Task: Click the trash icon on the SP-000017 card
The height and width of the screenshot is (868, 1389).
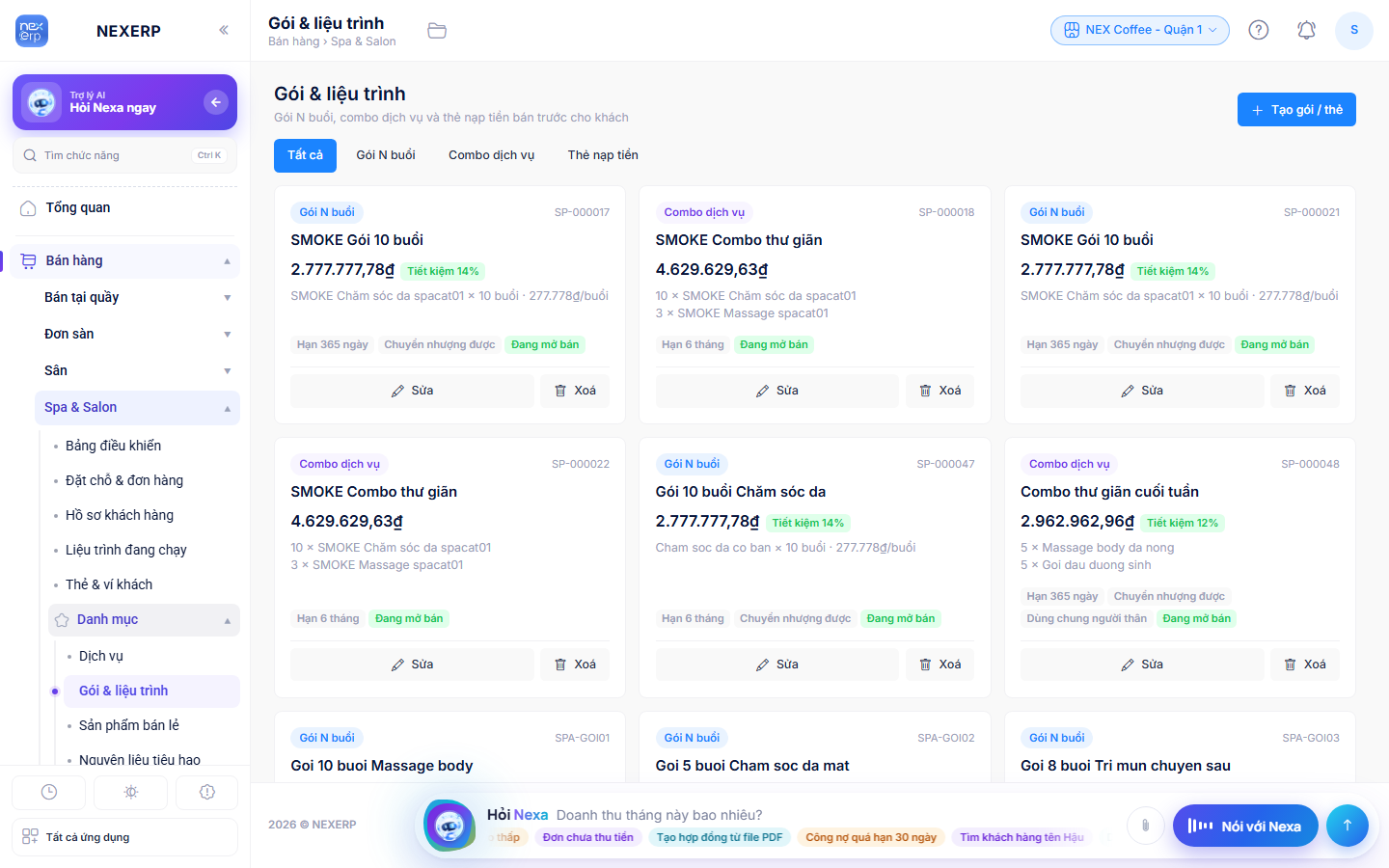Action: [560, 391]
